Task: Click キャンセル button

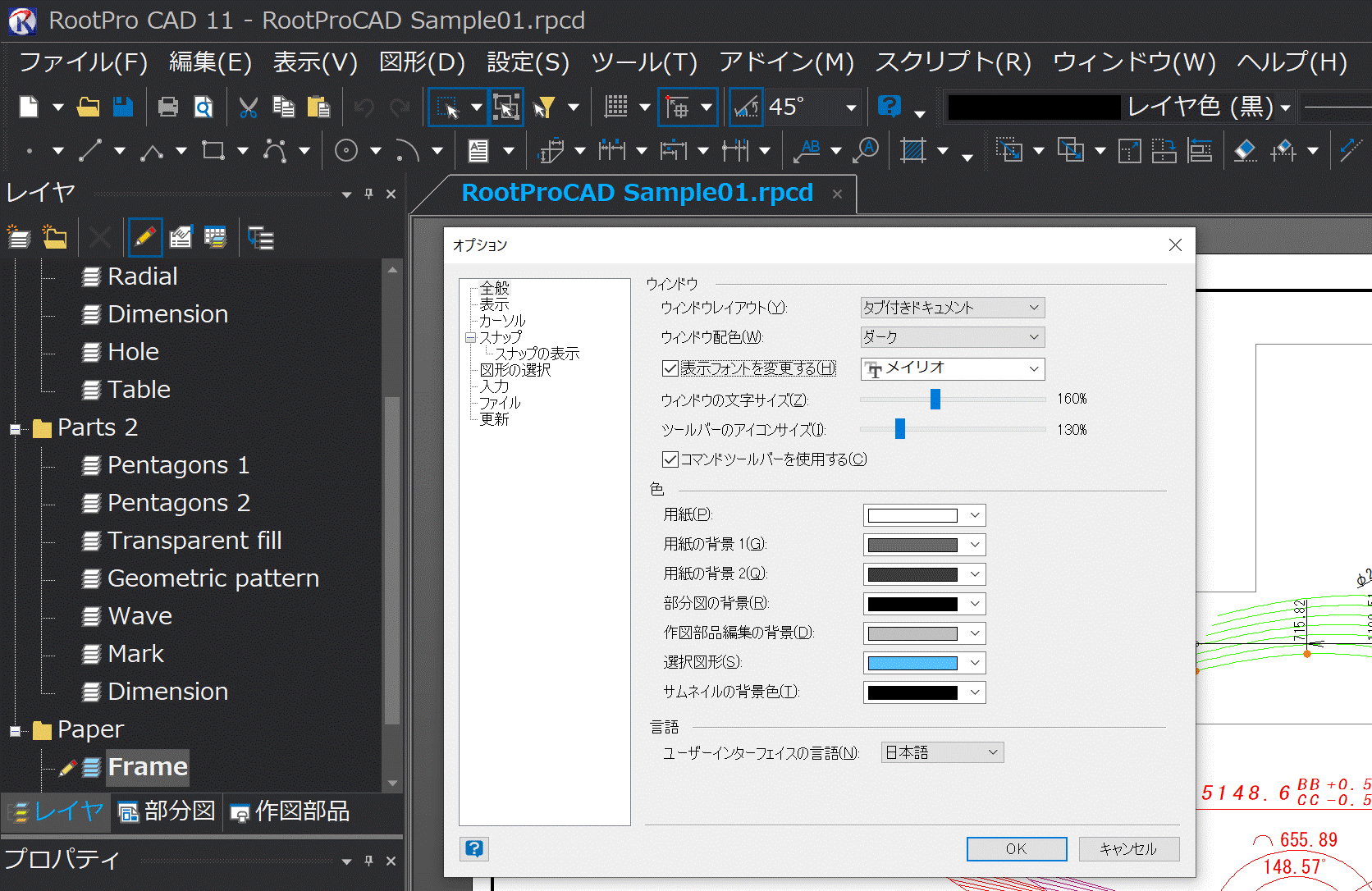Action: [x=1129, y=848]
